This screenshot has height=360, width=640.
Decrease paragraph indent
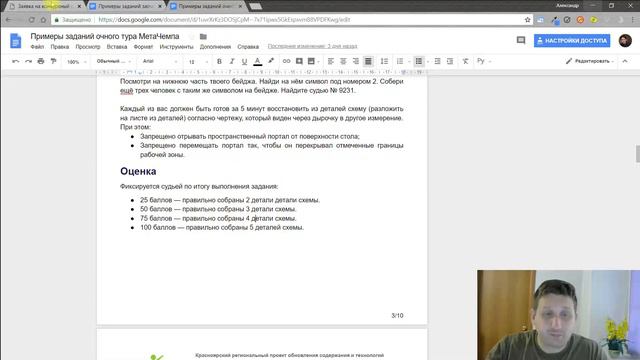[x=437, y=61]
